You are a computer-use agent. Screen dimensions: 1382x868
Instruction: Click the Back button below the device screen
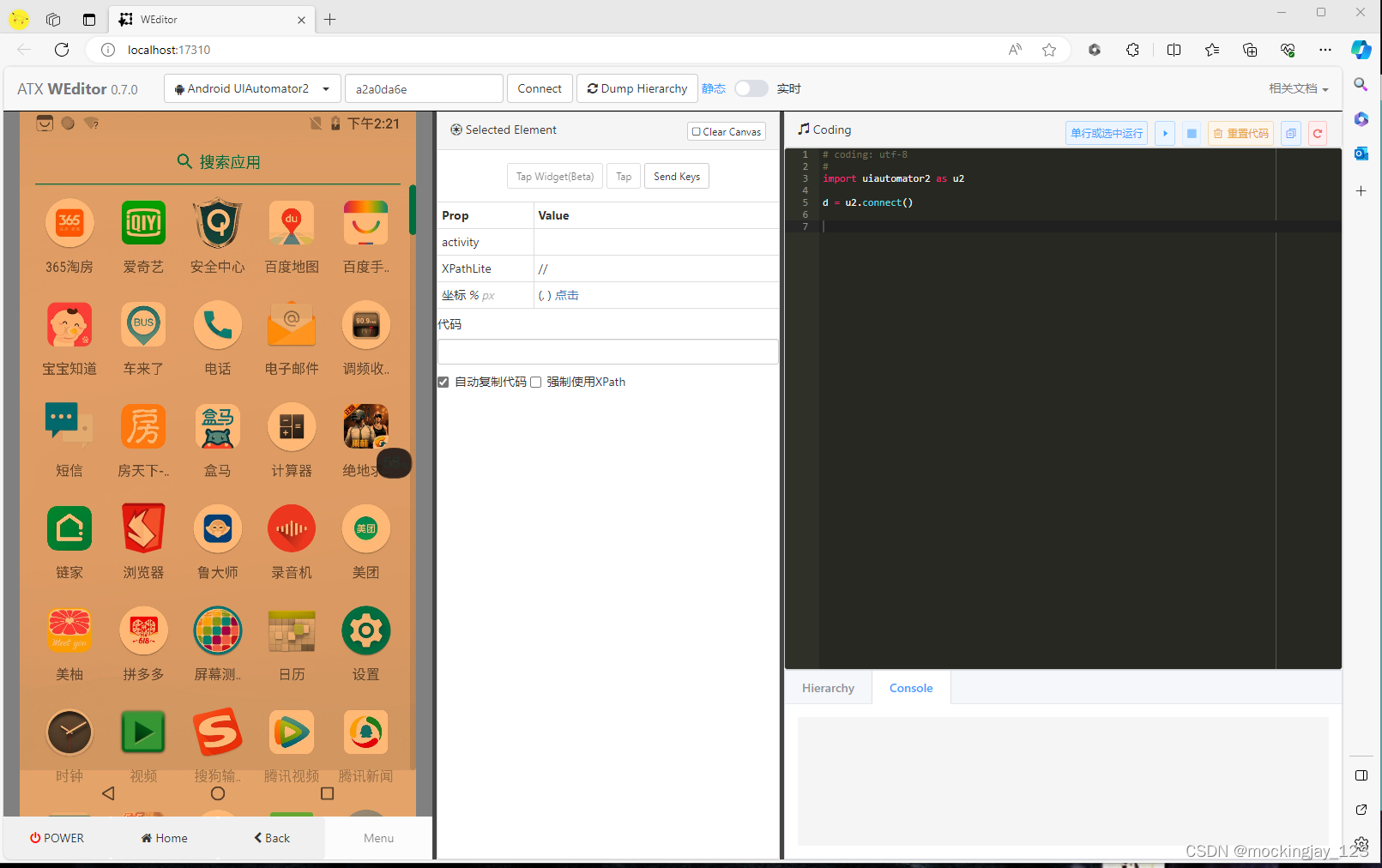272,838
